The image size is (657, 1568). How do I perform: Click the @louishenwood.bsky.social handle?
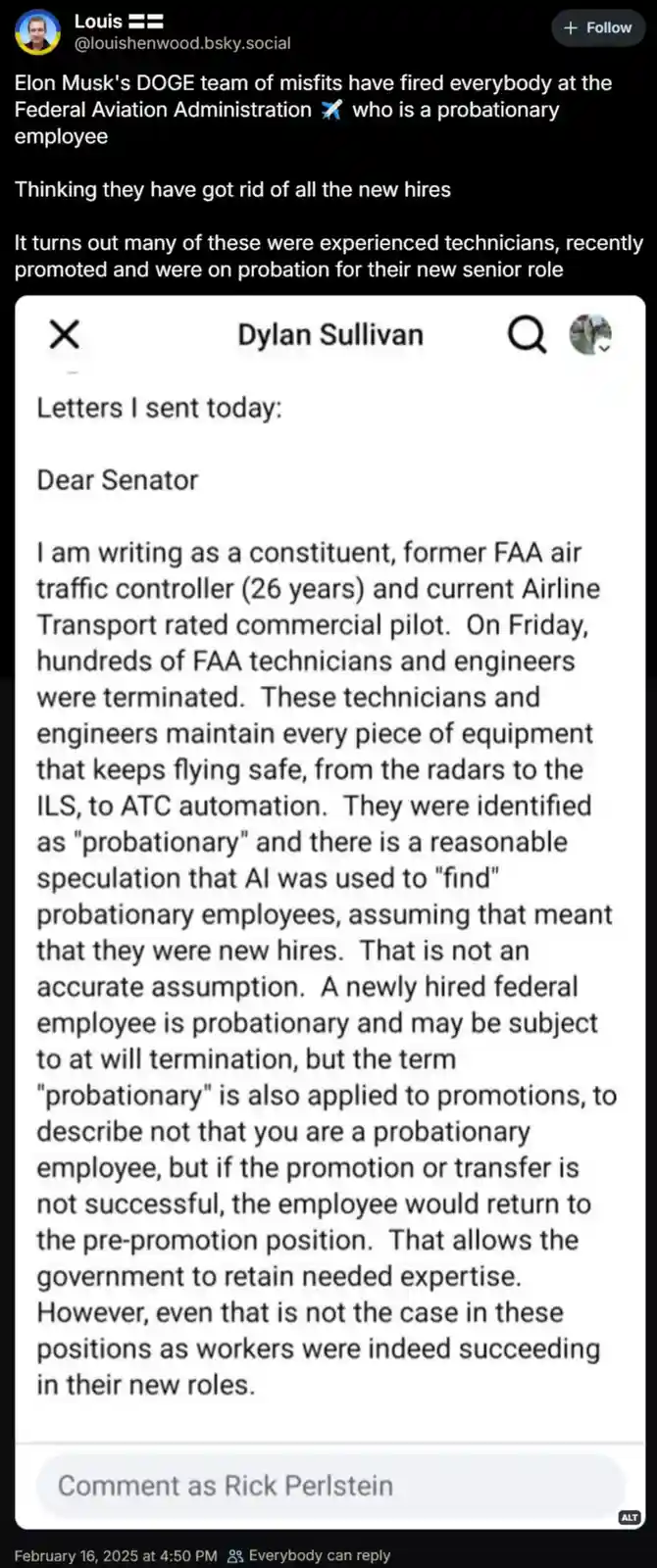pos(182,44)
